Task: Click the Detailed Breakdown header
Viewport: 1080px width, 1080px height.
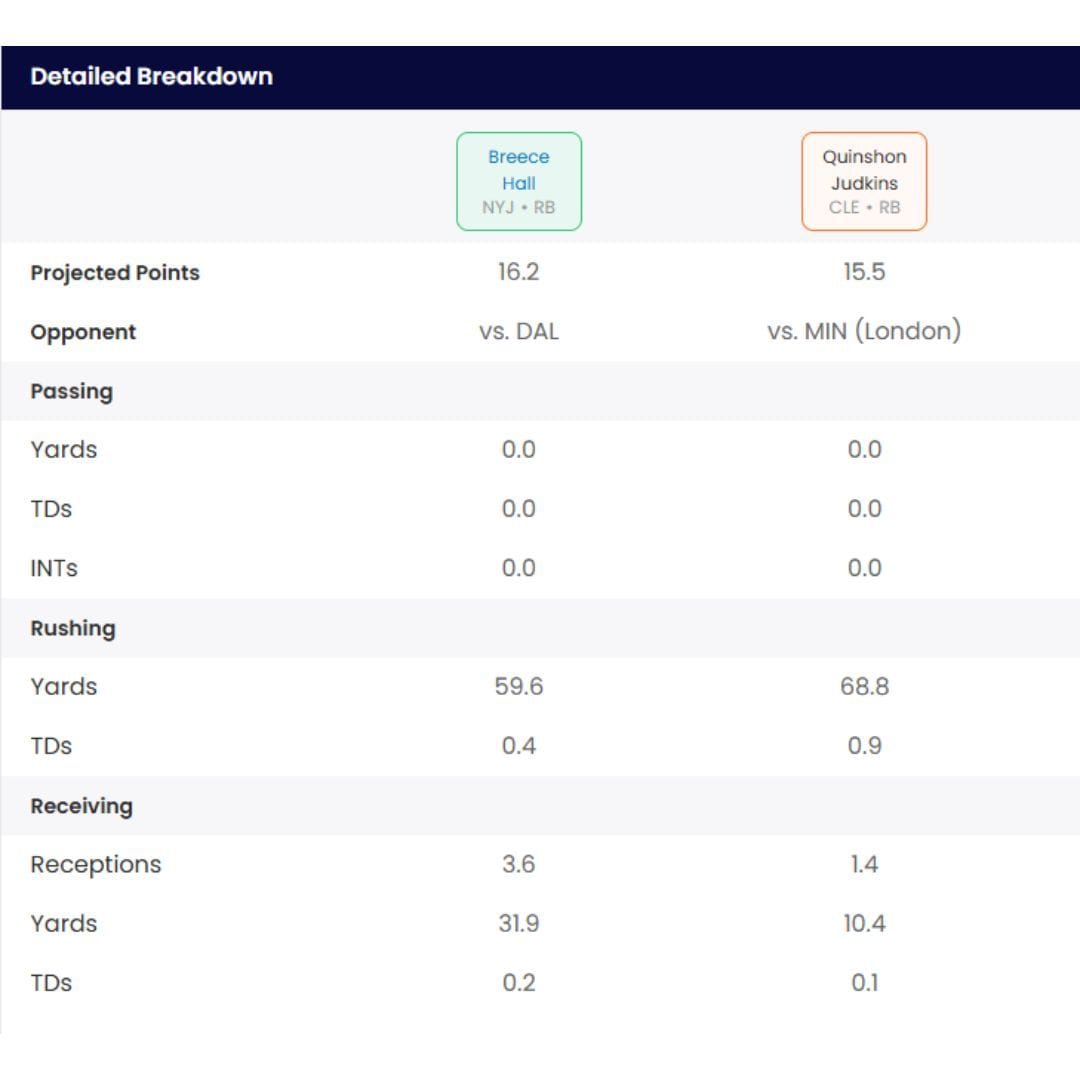Action: pos(152,77)
